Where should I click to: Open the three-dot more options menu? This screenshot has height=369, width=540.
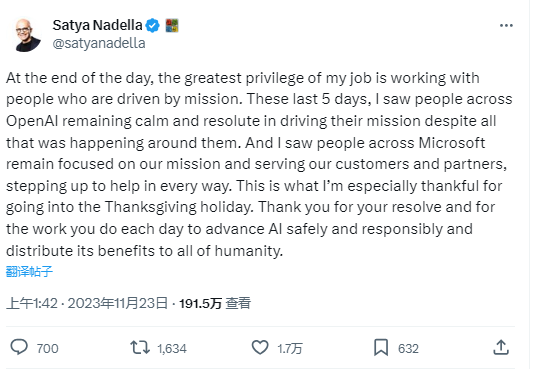pos(506,25)
